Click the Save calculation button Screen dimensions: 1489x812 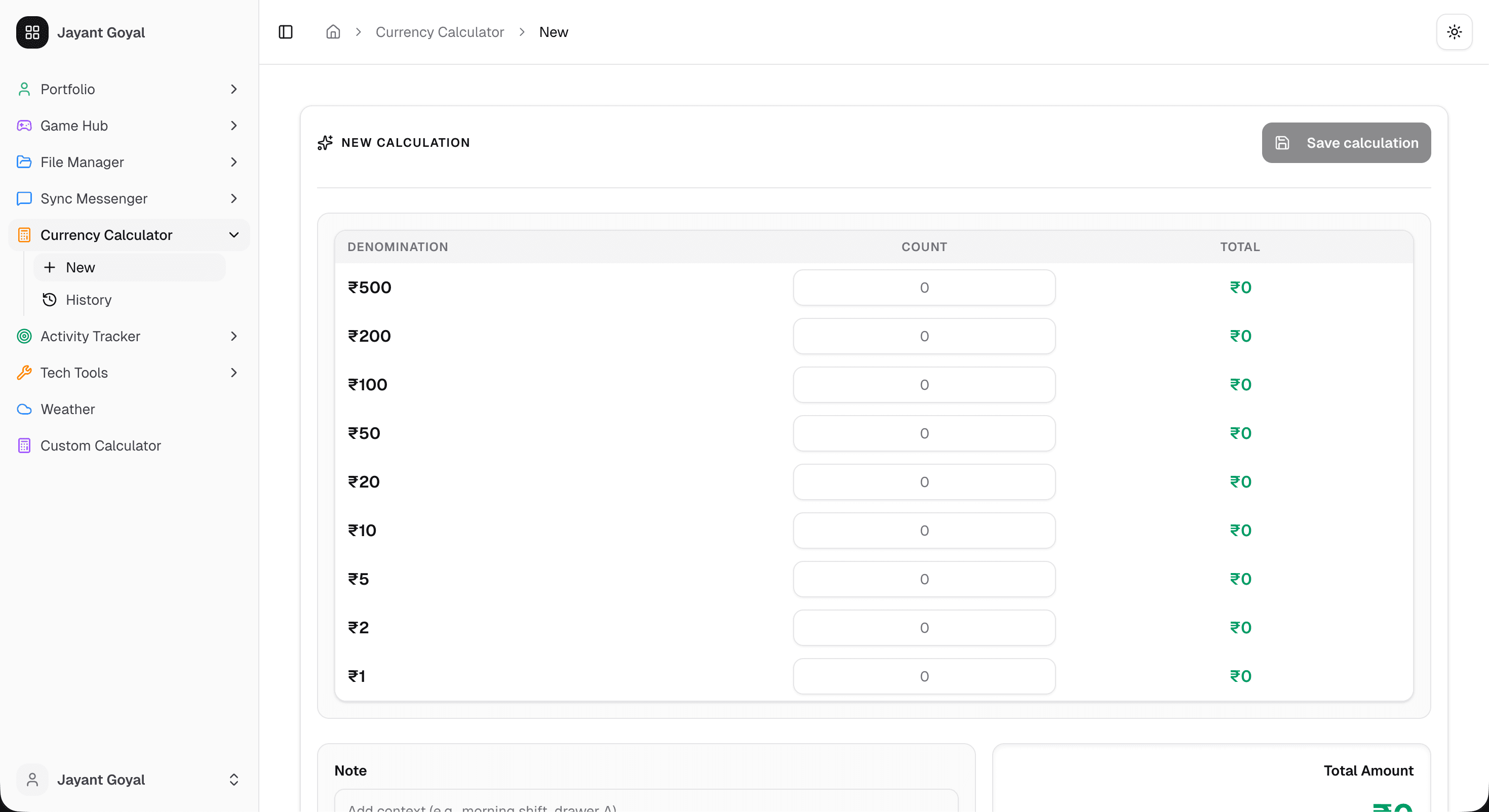(x=1346, y=143)
